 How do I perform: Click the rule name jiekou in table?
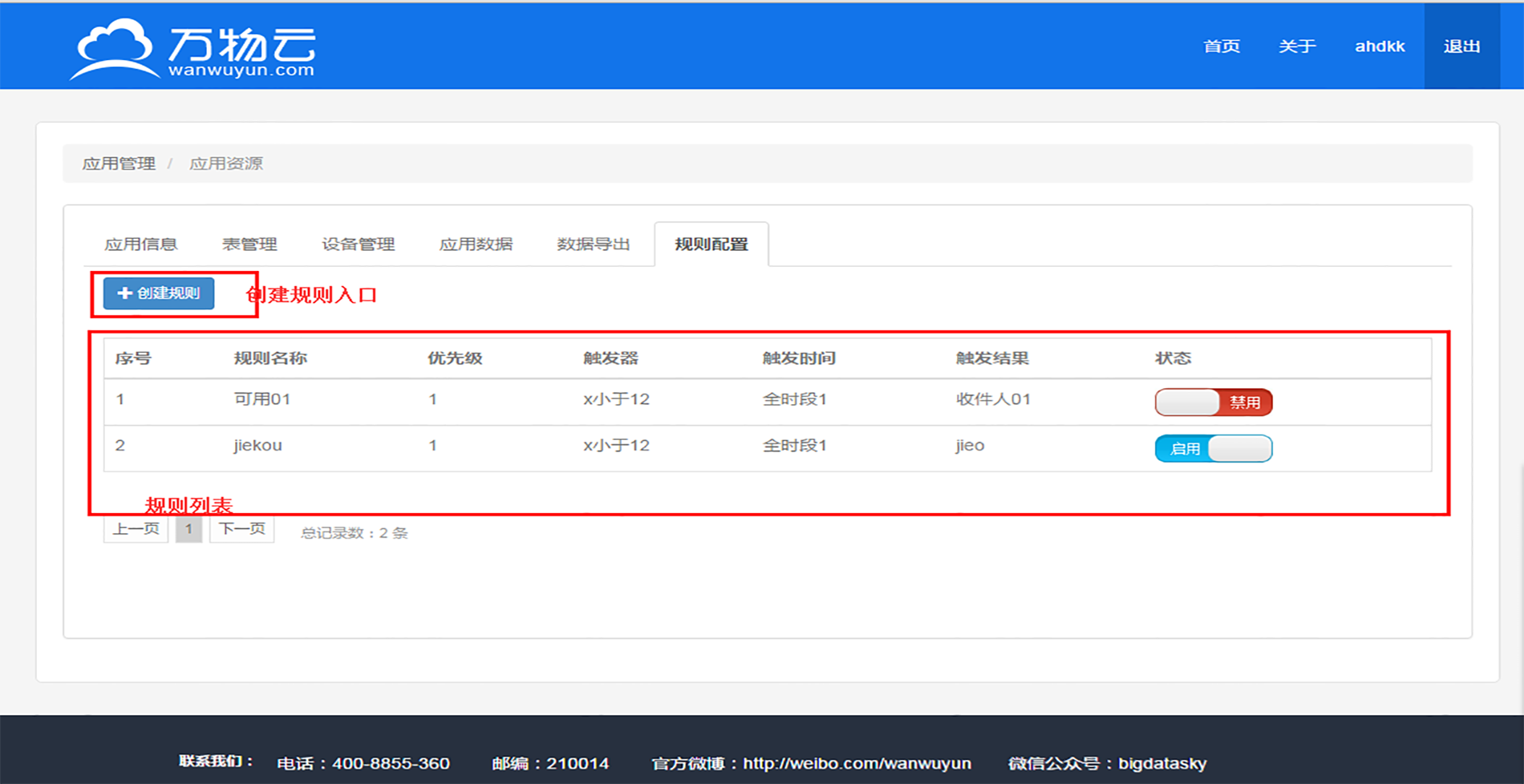pos(257,446)
